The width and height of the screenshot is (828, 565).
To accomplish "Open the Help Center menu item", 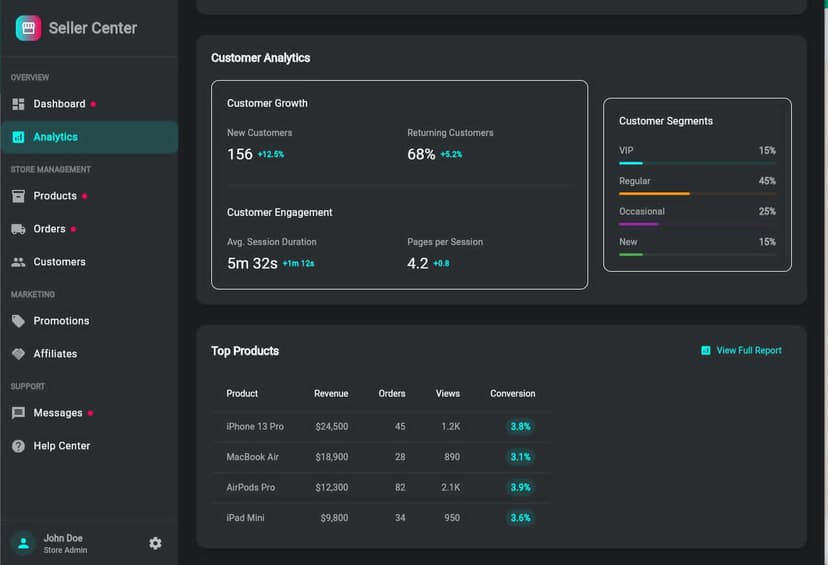I will [61, 446].
